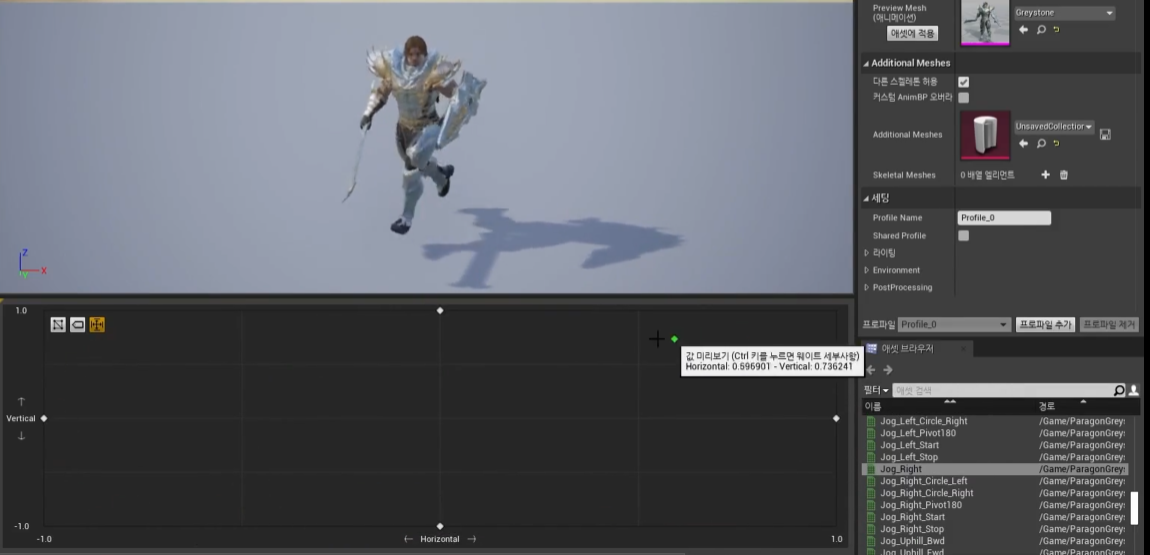The height and width of the screenshot is (555, 1150).
Task: Clear Skeletal Meshes array with trash icon
Action: click(x=1063, y=174)
